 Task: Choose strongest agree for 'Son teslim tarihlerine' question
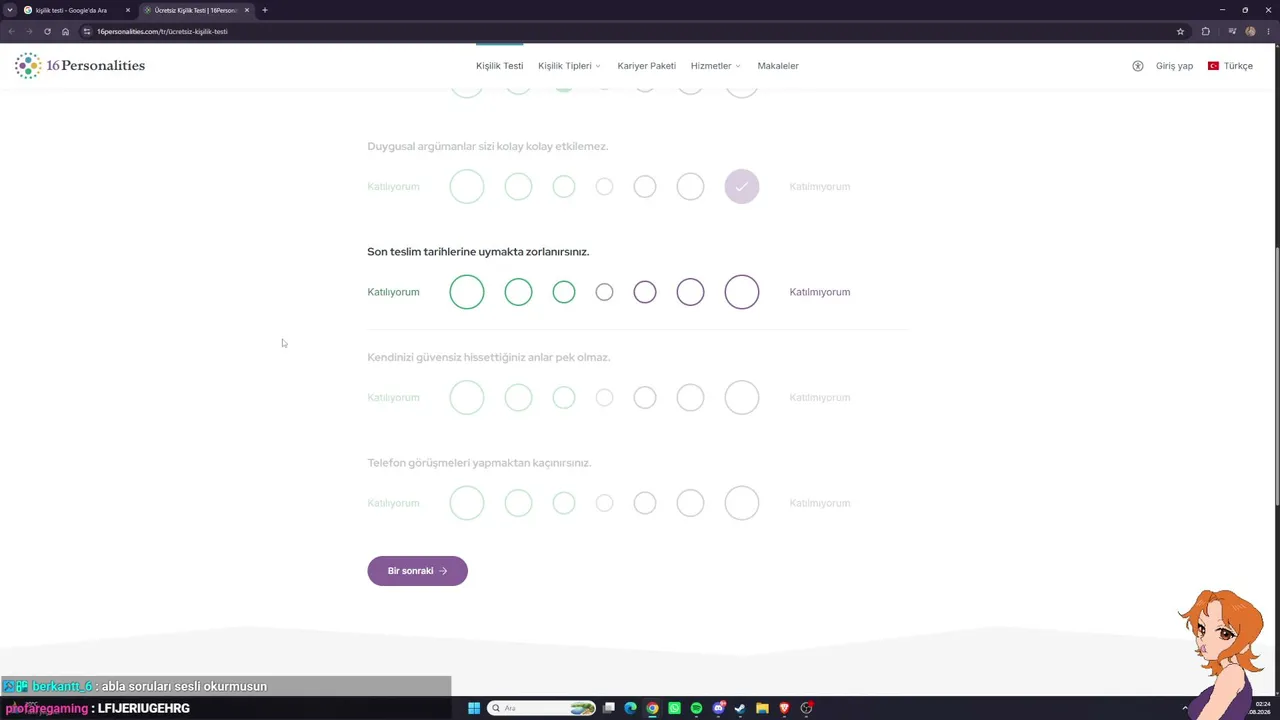click(467, 292)
